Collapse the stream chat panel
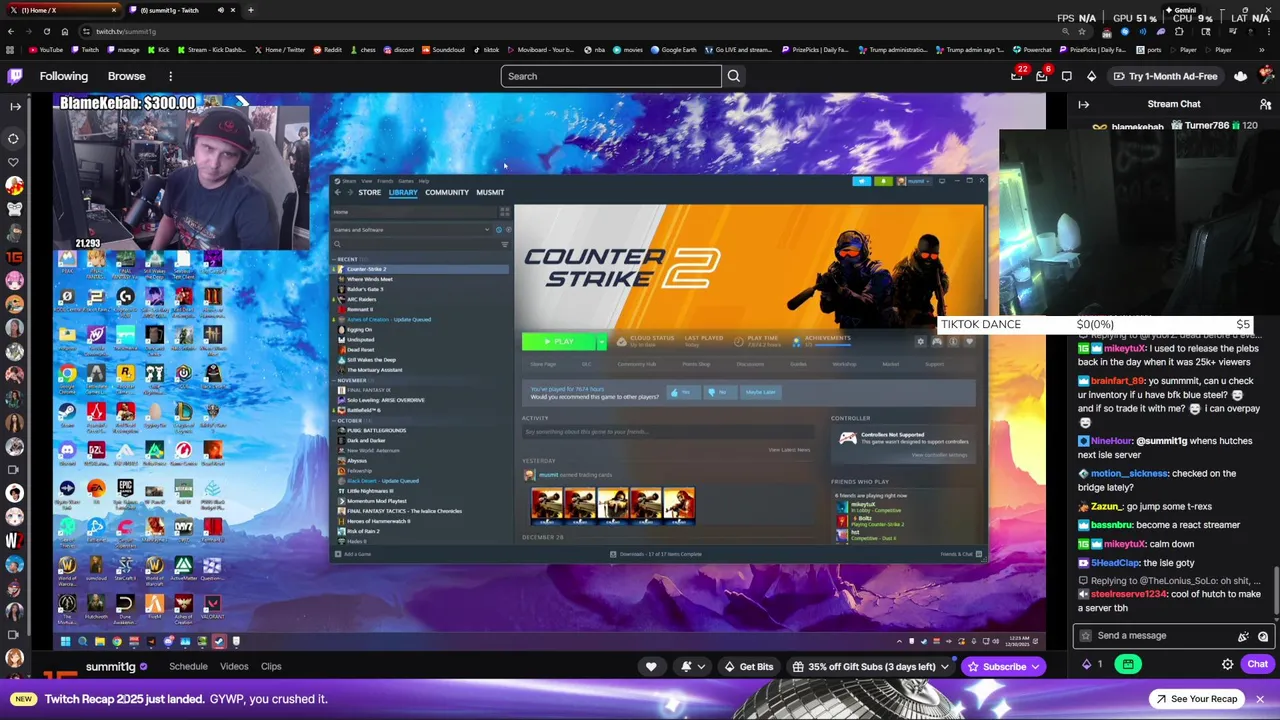This screenshot has width=1280, height=720. click(x=1083, y=104)
